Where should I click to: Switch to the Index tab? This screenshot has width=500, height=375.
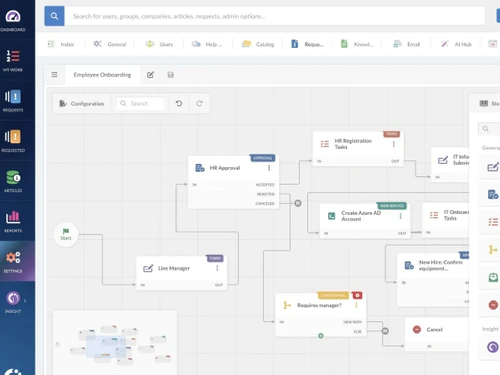pyautogui.click(x=61, y=44)
